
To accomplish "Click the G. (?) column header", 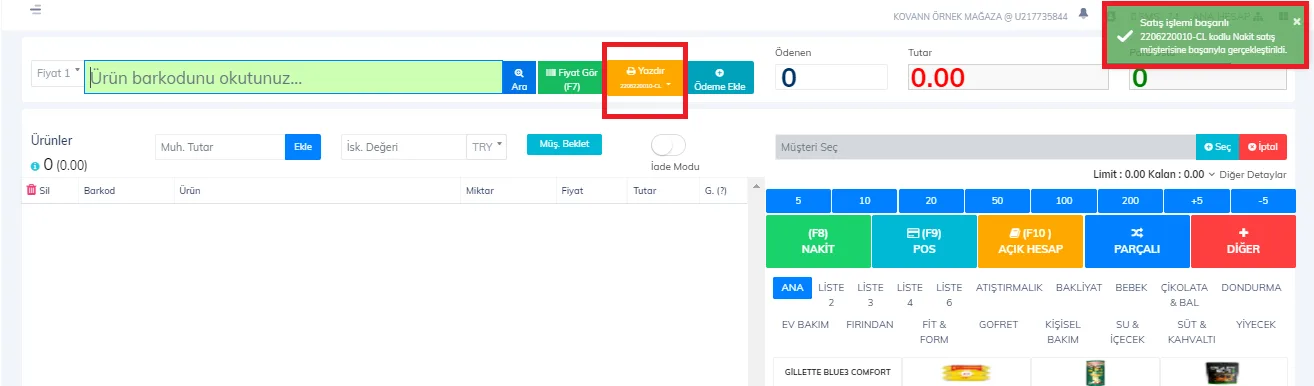I will 716,190.
